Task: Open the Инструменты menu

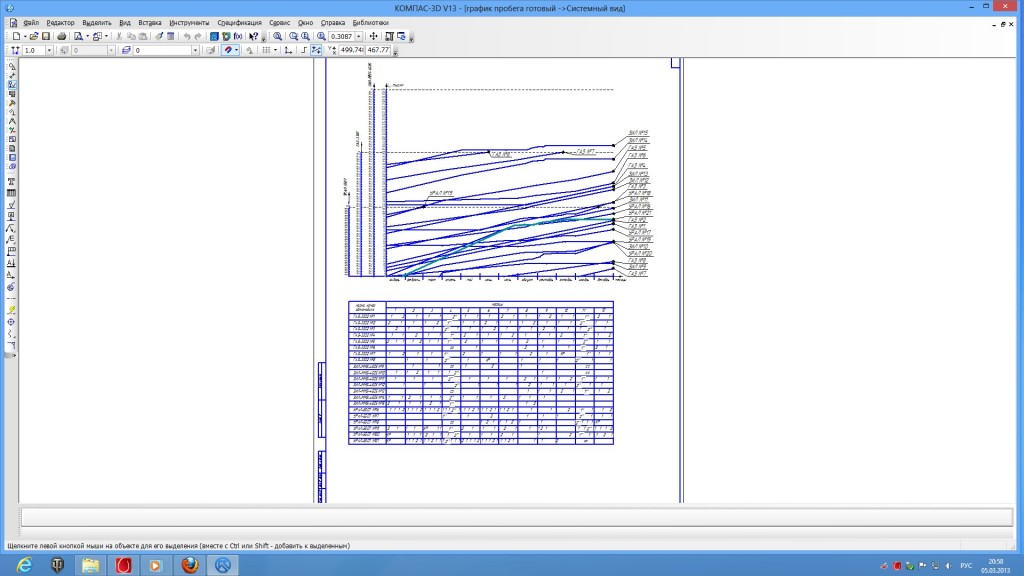Action: pyautogui.click(x=189, y=23)
